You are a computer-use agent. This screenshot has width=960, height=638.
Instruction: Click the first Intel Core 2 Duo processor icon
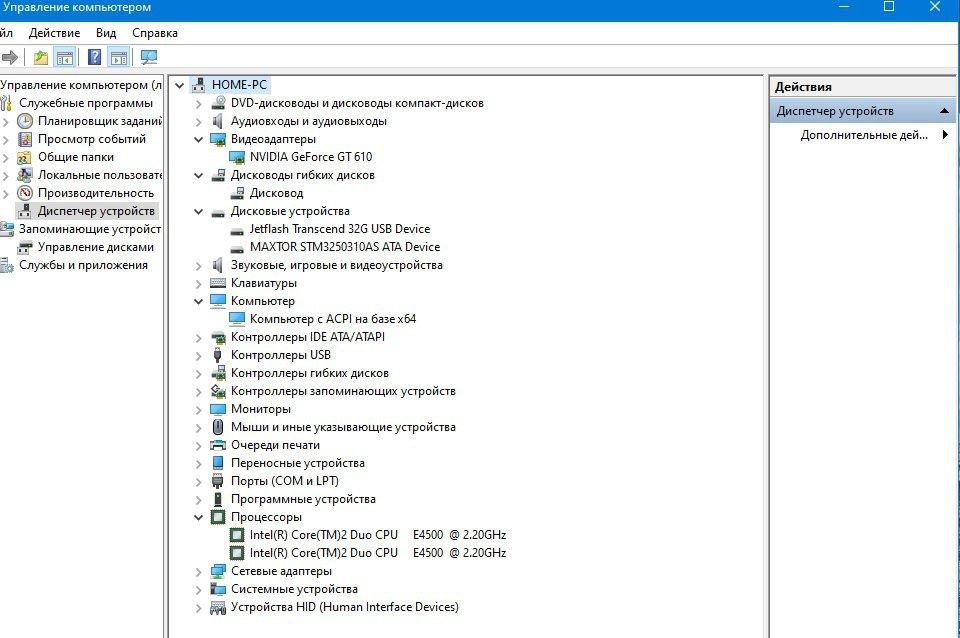point(237,535)
